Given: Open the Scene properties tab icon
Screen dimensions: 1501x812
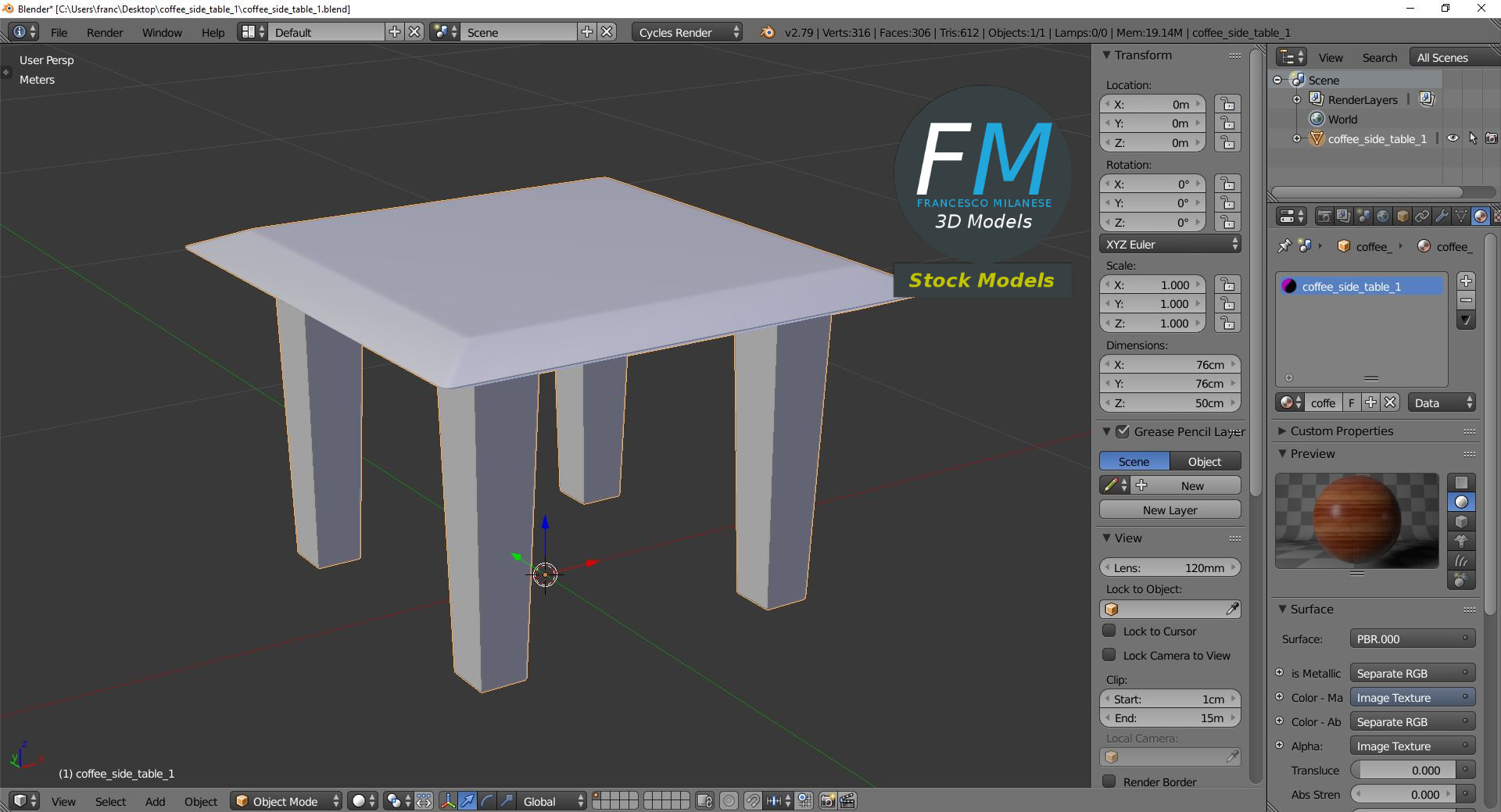Looking at the screenshot, I should [1363, 216].
